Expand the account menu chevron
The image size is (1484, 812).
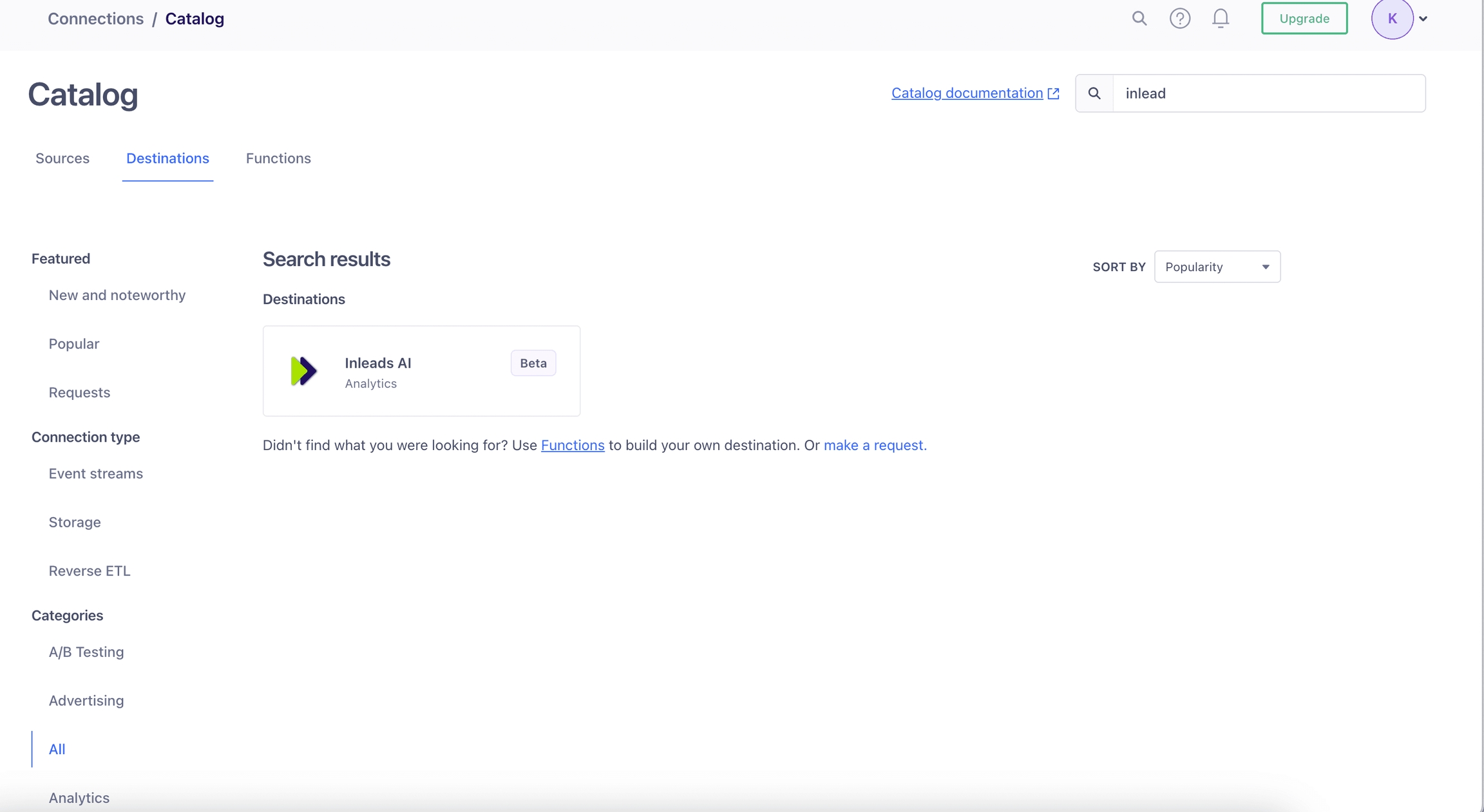pos(1423,19)
